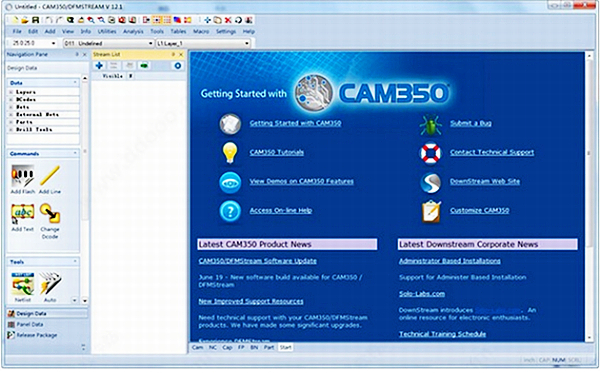Select Design Data in navigation pane
The width and height of the screenshot is (600, 373).
[x=47, y=313]
